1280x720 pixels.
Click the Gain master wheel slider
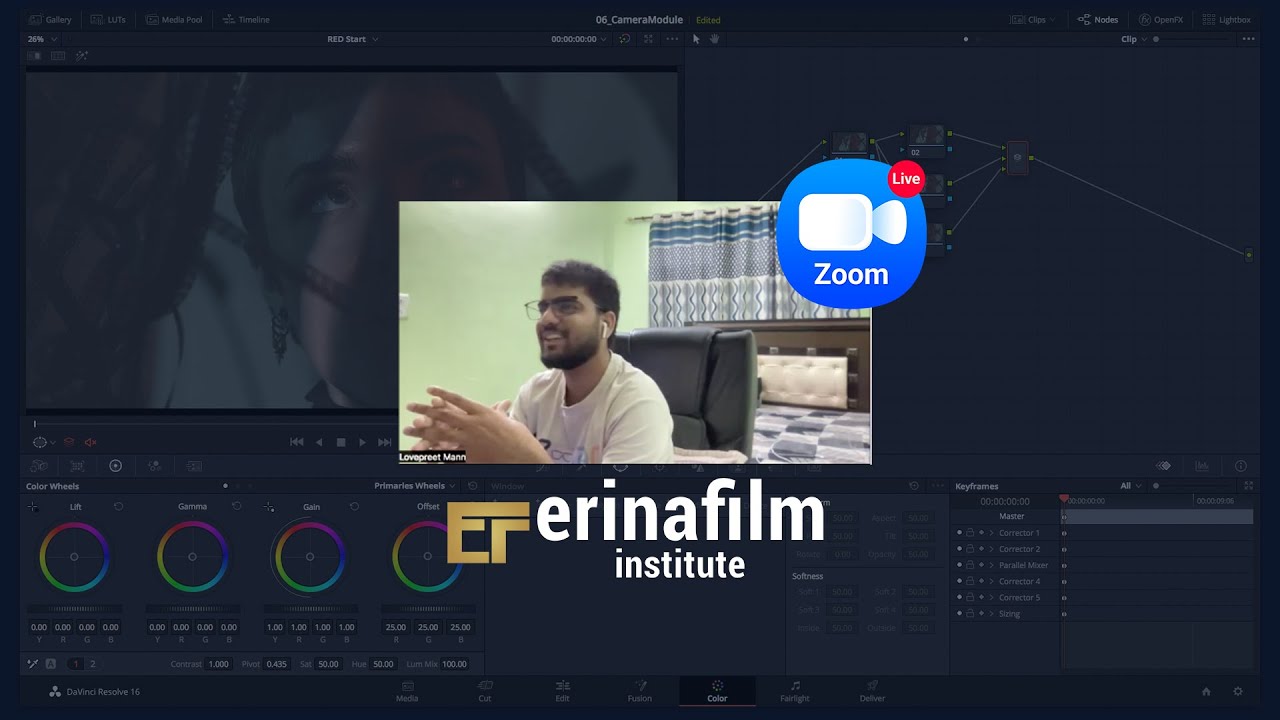[310, 608]
